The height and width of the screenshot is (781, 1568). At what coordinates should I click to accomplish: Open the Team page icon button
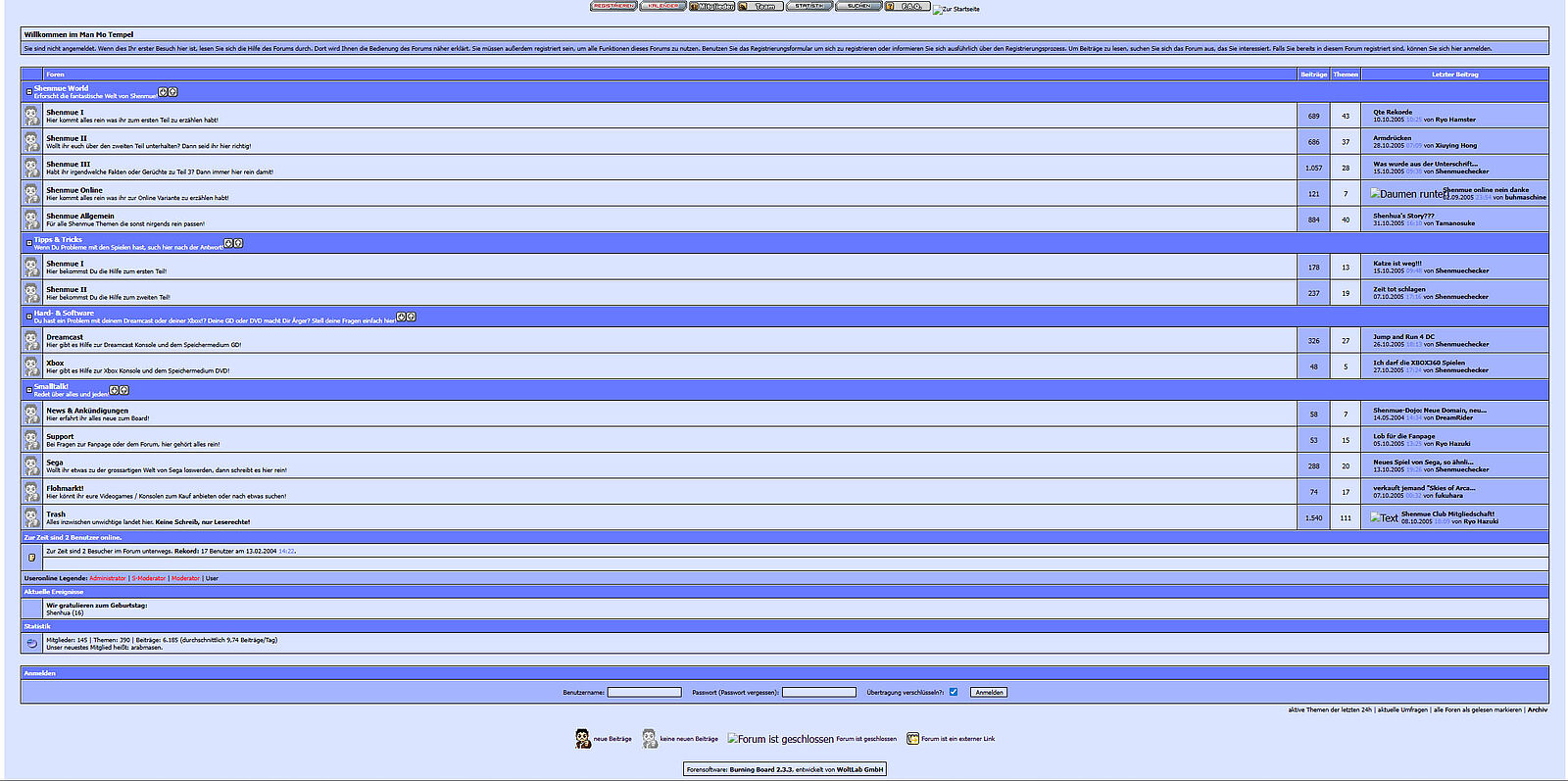click(x=759, y=6)
